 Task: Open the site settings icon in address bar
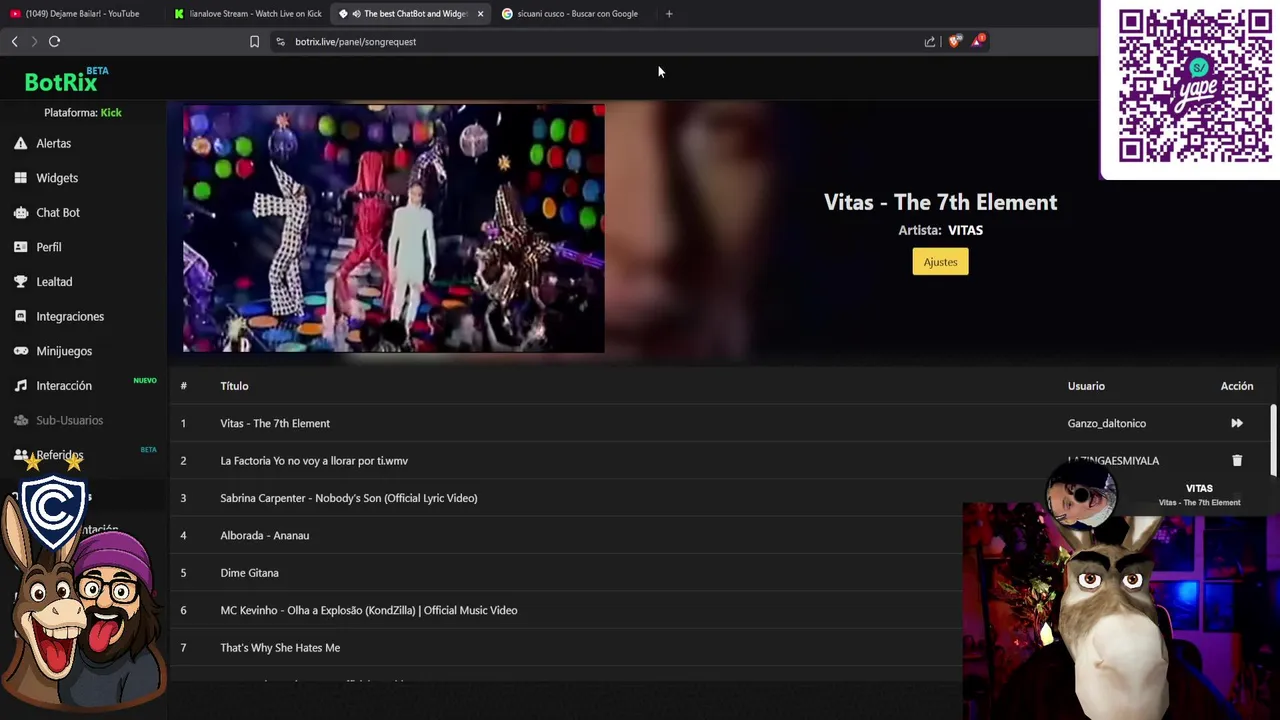[280, 41]
